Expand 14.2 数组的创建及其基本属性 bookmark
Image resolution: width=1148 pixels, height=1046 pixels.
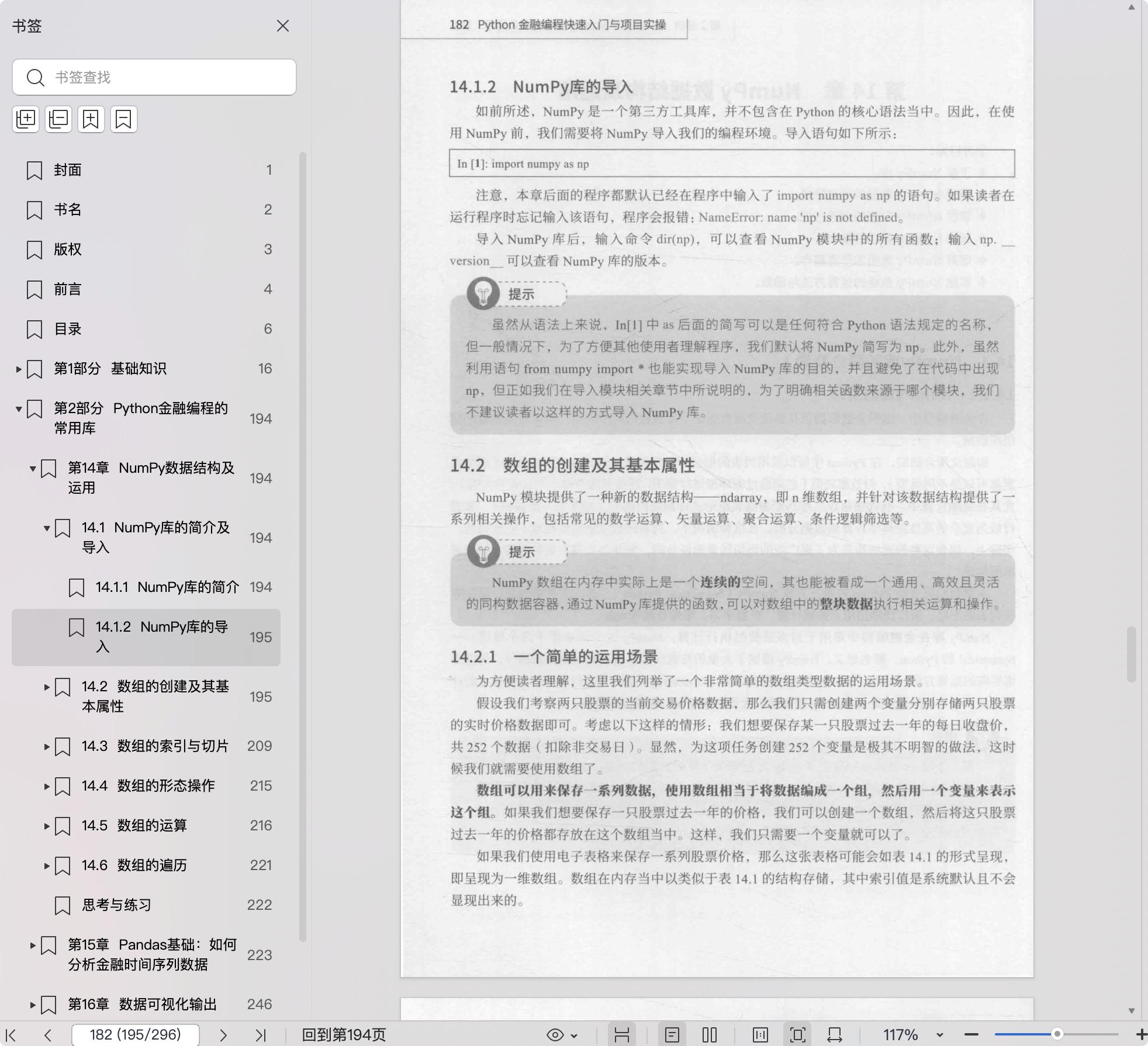coord(47,687)
